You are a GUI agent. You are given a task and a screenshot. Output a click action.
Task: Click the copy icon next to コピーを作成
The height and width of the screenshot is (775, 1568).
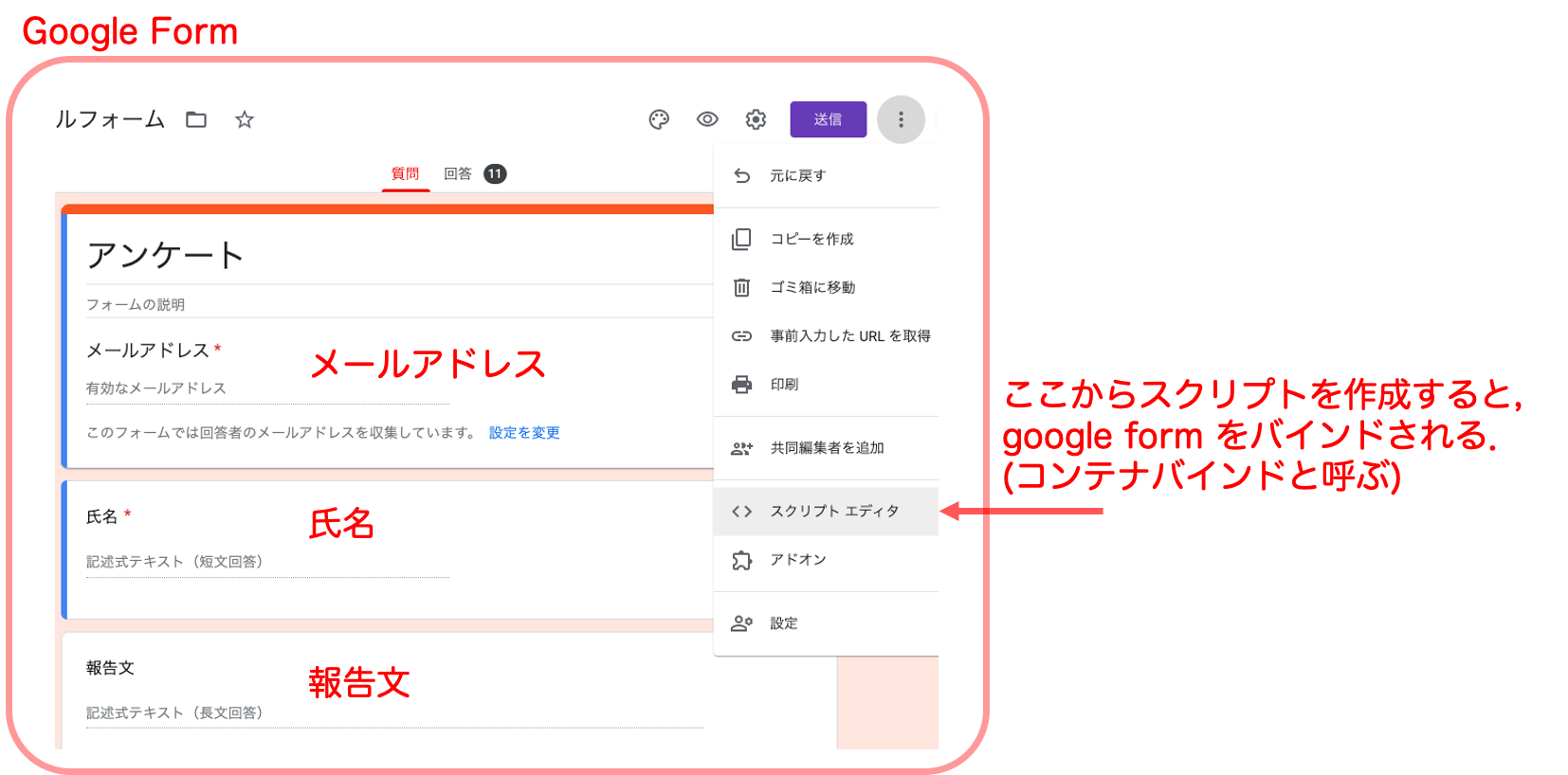click(741, 239)
